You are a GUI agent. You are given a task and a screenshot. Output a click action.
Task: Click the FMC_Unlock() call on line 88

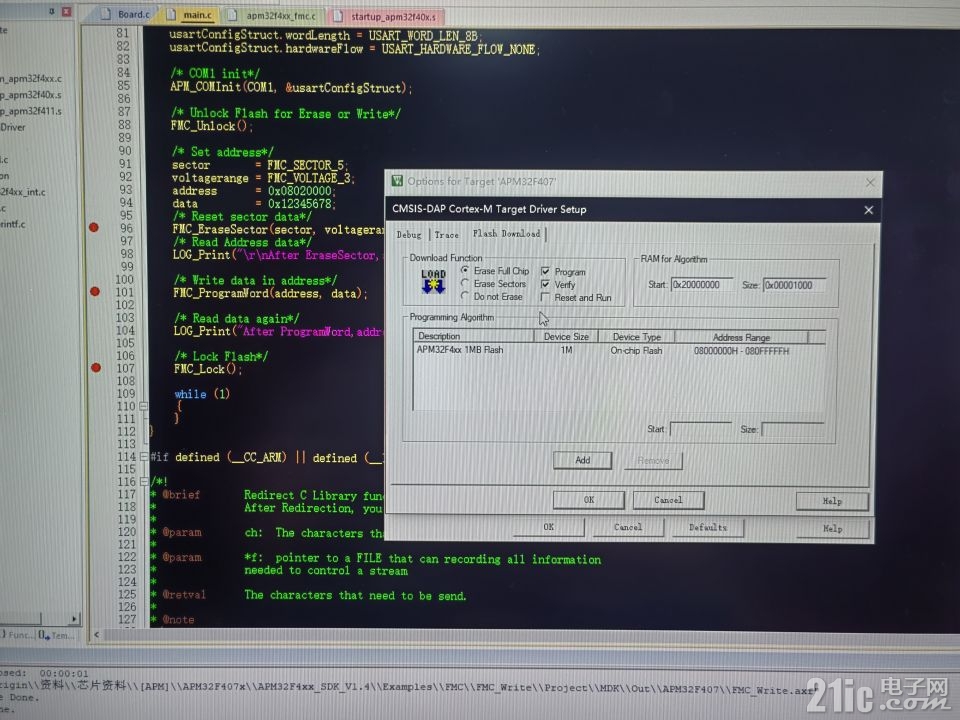211,126
